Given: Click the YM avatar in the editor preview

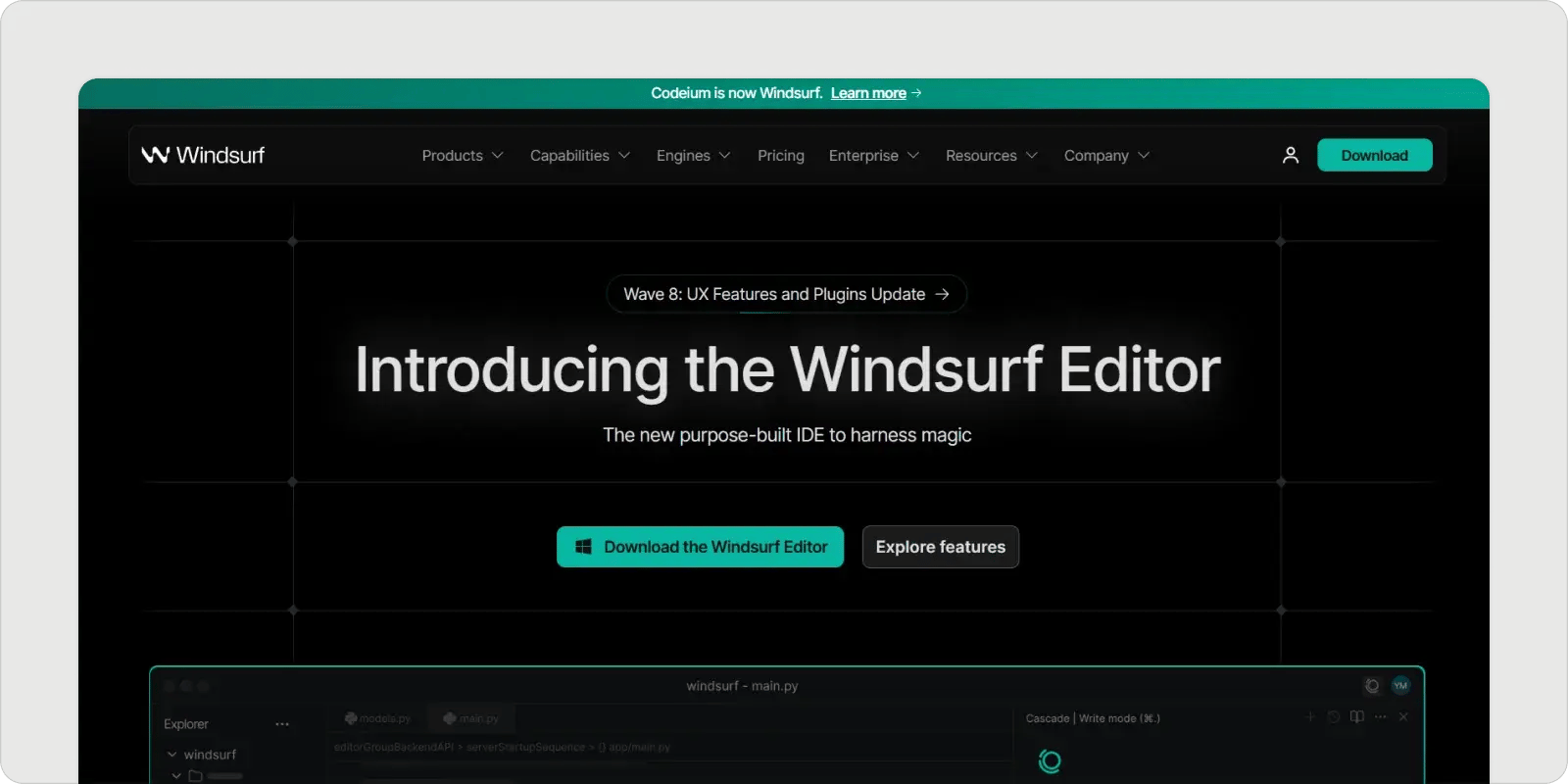Looking at the screenshot, I should pos(1400,686).
